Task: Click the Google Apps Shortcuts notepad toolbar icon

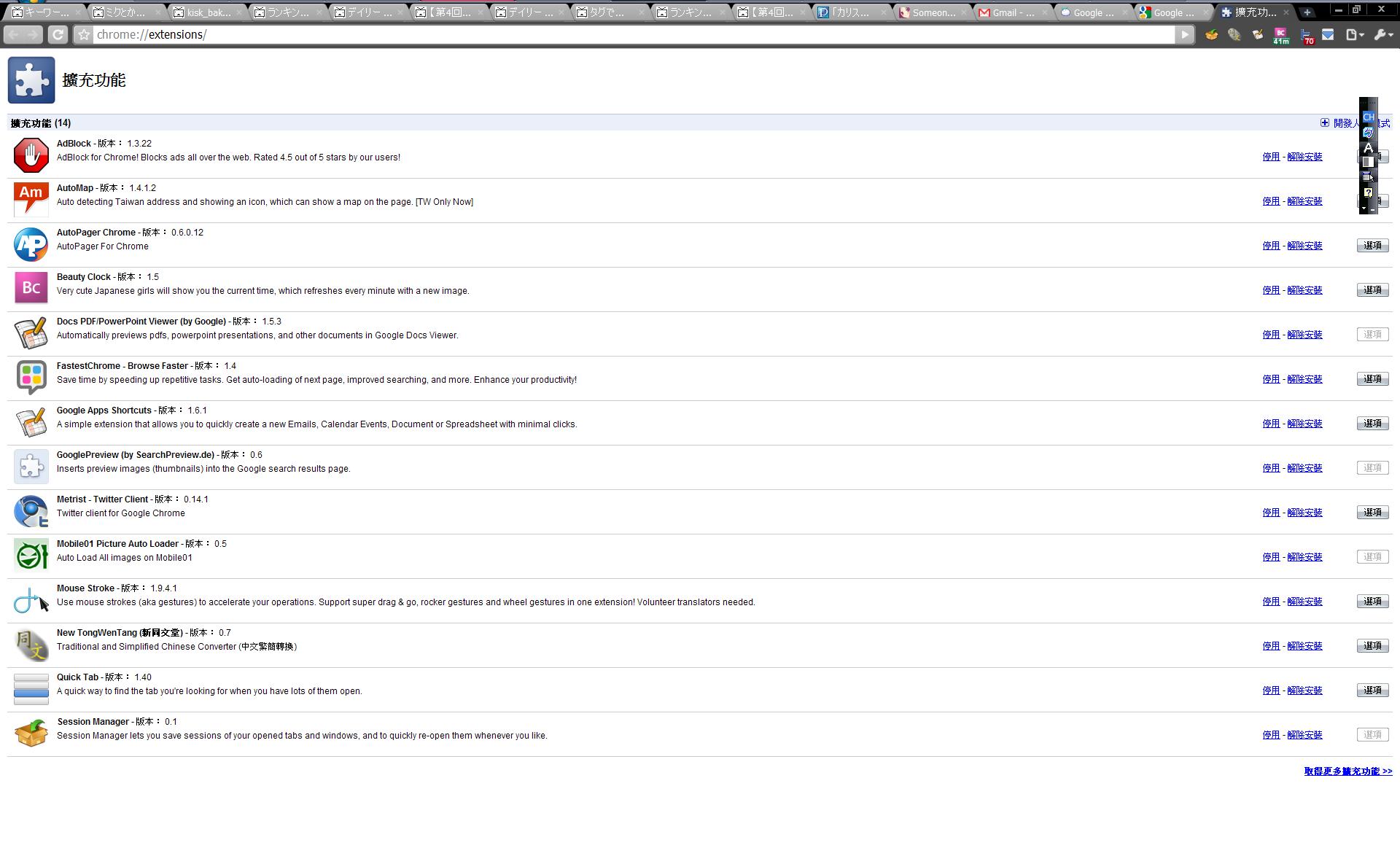Action: [x=1258, y=34]
